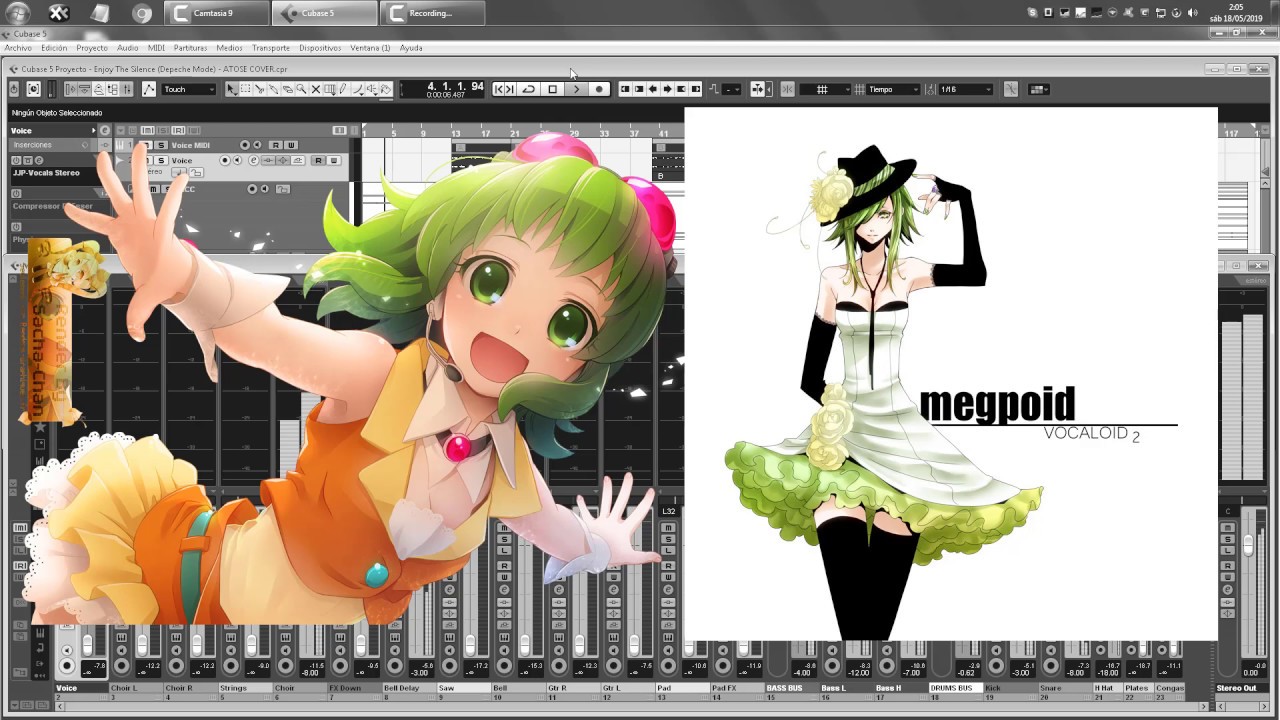Start playback with the Play button
Image resolution: width=1280 pixels, height=720 pixels.
click(x=576, y=89)
